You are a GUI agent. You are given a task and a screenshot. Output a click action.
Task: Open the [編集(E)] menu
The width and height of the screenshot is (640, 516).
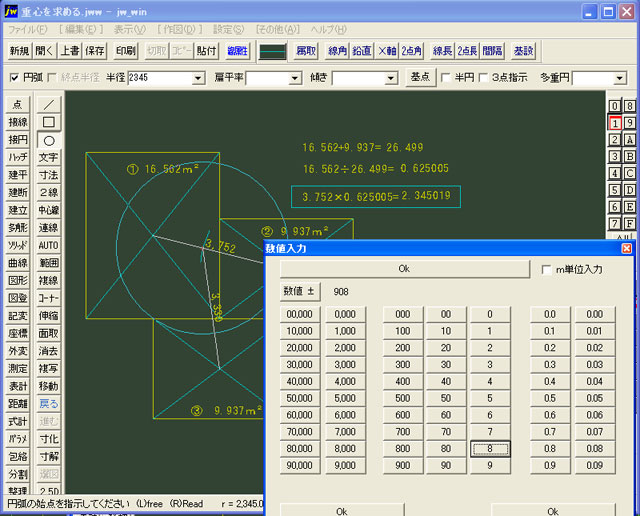pyautogui.click(x=81, y=29)
